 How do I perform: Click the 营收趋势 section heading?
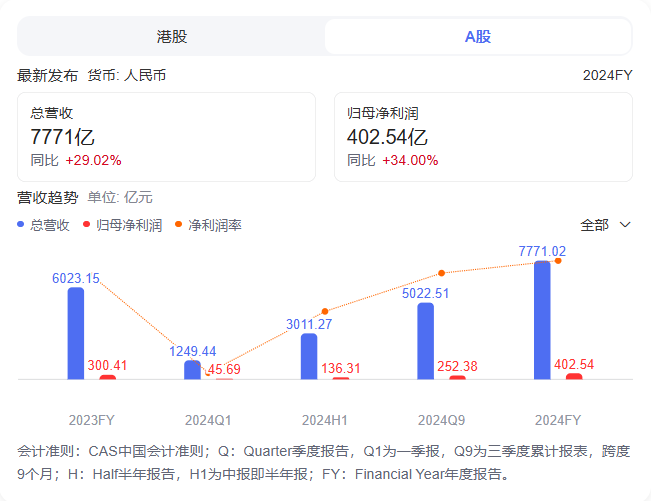point(48,197)
